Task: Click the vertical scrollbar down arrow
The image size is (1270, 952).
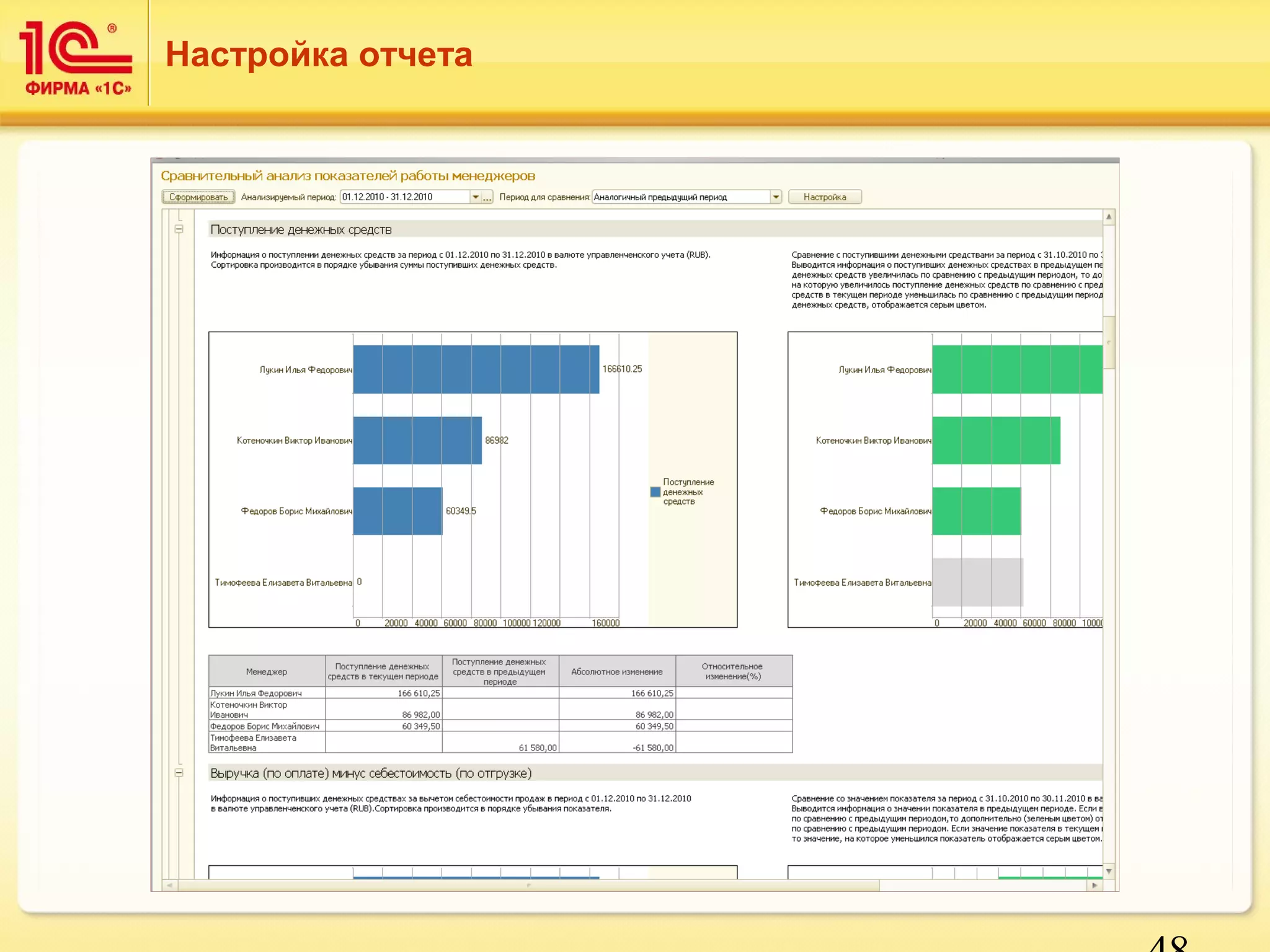Action: click(1109, 871)
